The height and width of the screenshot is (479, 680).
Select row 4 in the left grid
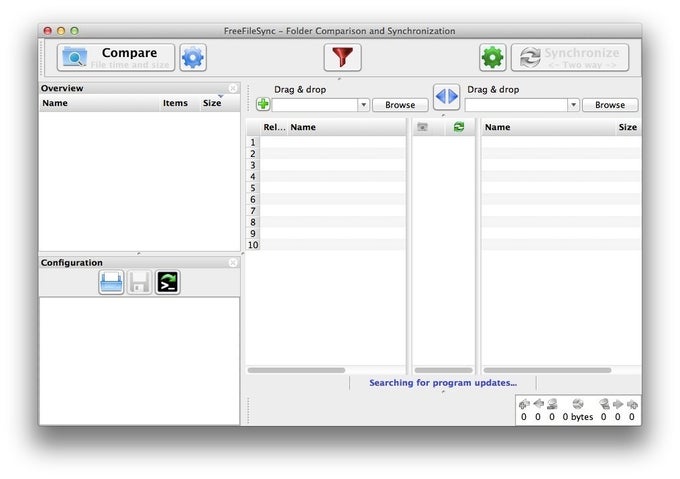point(326,176)
